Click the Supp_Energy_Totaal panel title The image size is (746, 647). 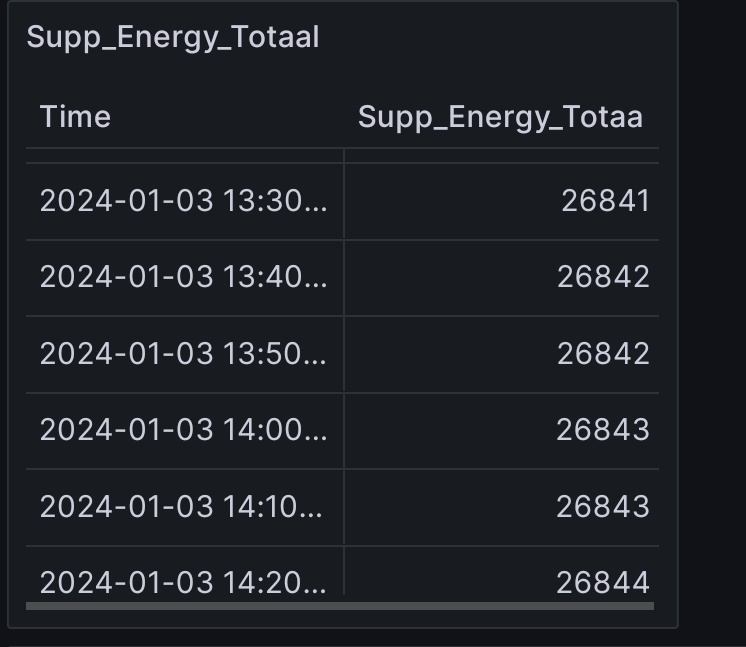click(x=173, y=37)
